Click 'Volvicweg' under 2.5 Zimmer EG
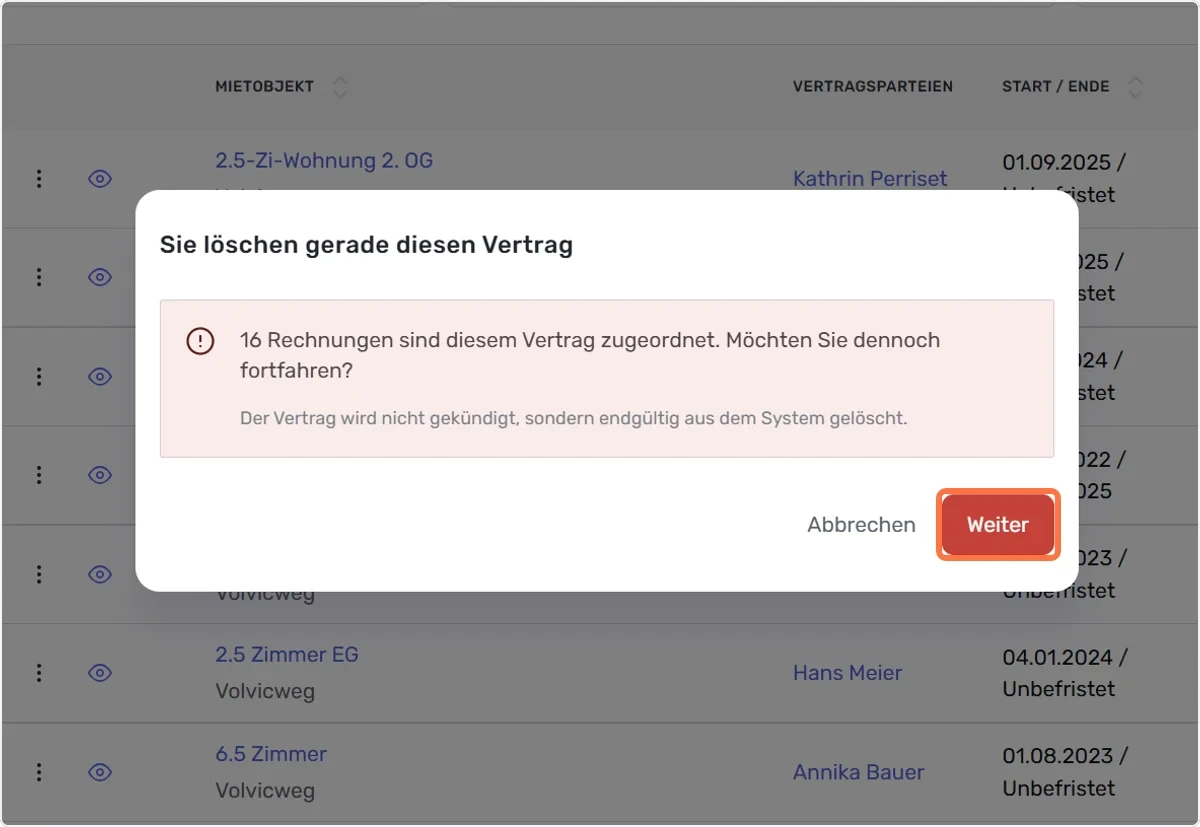The image size is (1200, 827). (x=265, y=691)
